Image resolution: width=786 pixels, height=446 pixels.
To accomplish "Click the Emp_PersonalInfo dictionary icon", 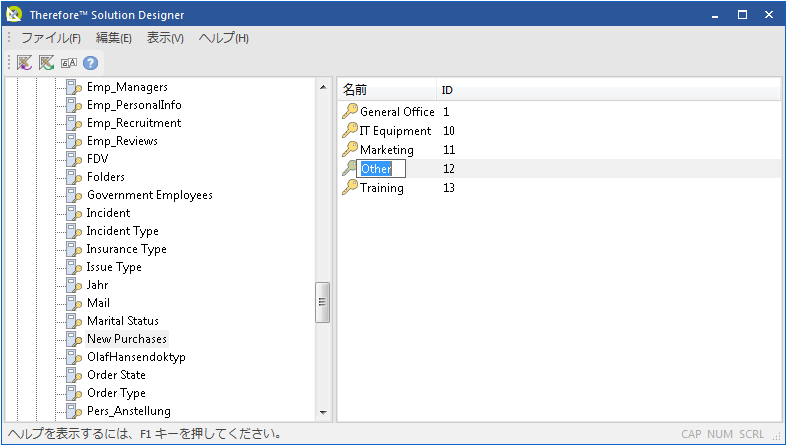I will (x=74, y=105).
